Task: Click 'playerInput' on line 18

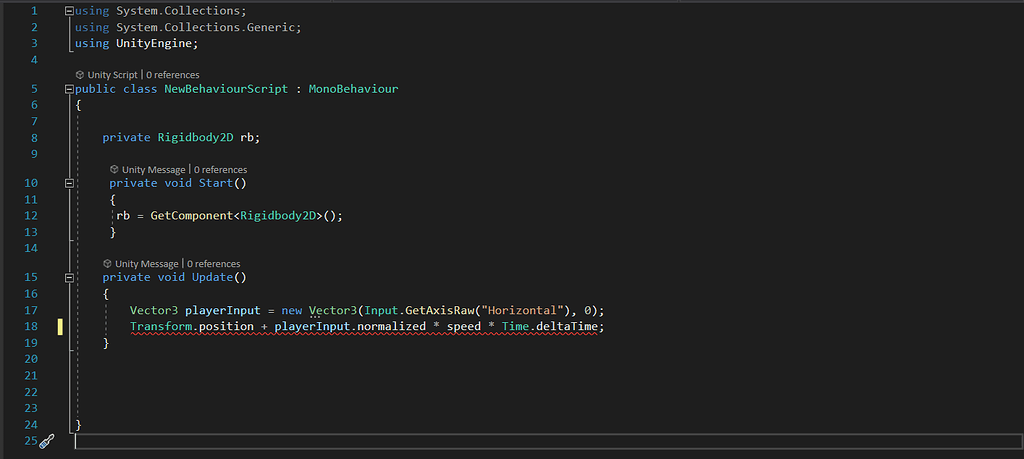Action: click(x=312, y=326)
